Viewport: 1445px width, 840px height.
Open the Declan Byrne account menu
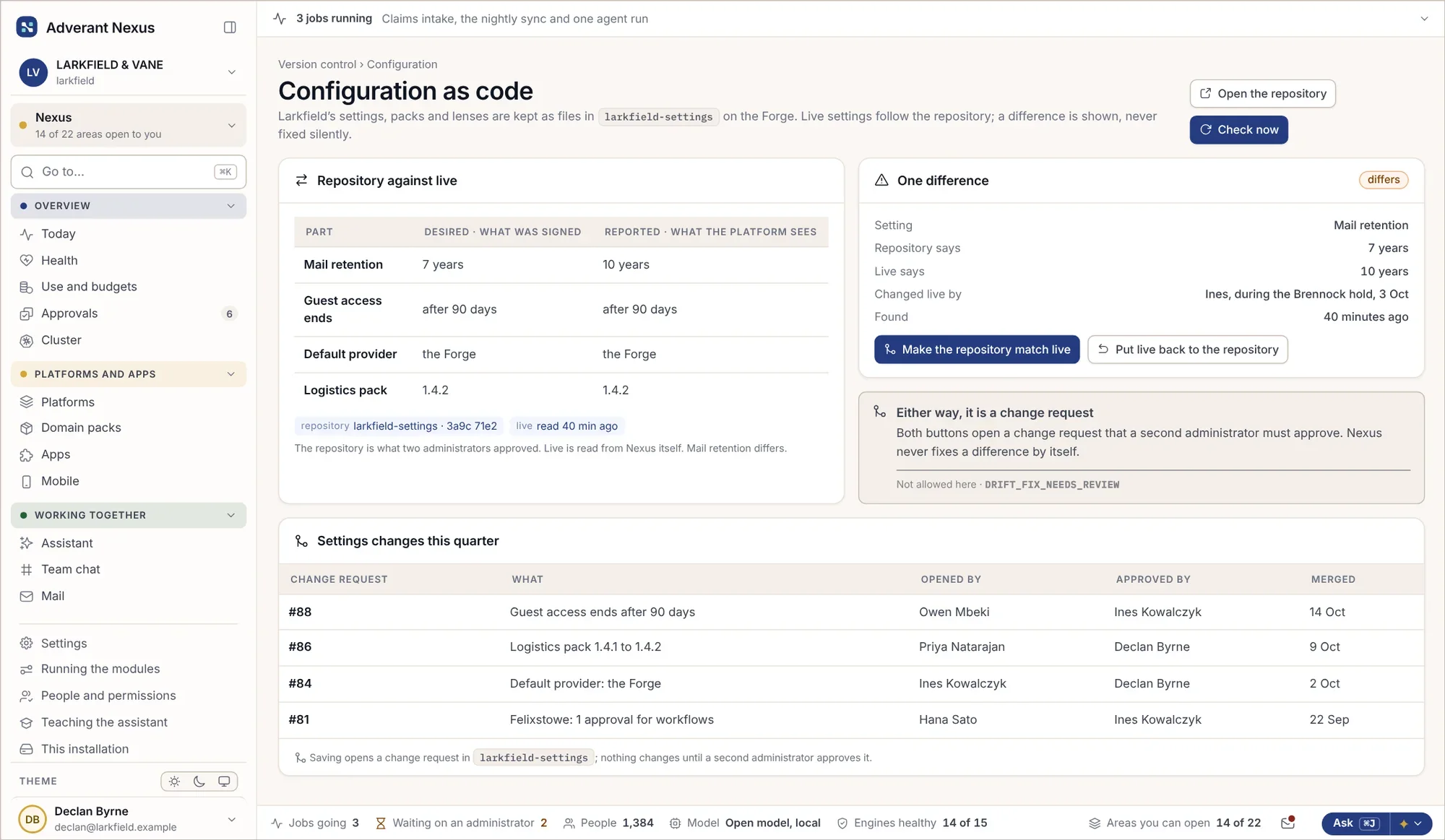pyautogui.click(x=129, y=820)
